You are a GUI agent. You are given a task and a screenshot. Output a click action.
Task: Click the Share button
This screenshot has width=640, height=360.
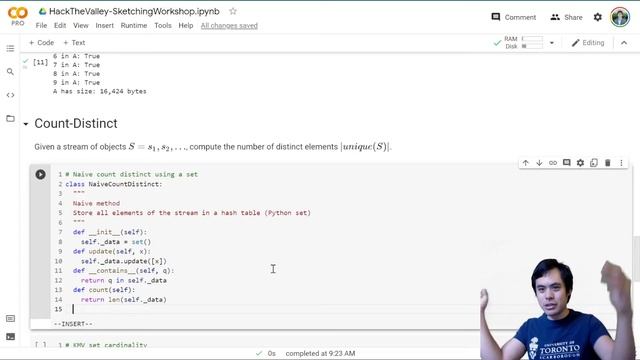567,17
